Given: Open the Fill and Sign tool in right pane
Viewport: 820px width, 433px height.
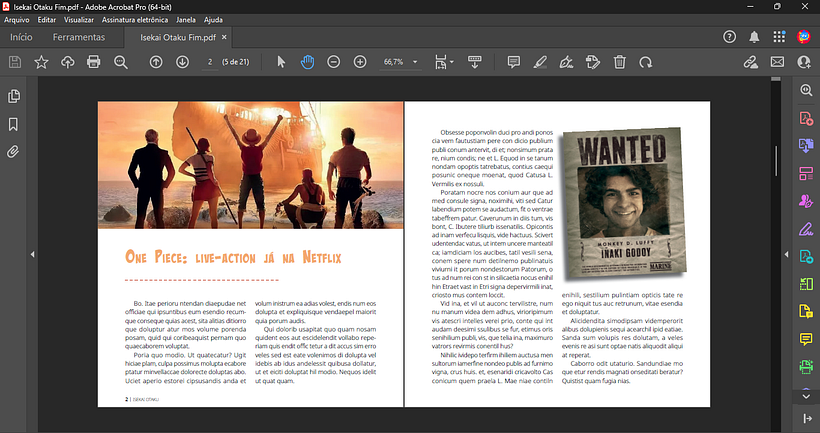Looking at the screenshot, I should 806,229.
